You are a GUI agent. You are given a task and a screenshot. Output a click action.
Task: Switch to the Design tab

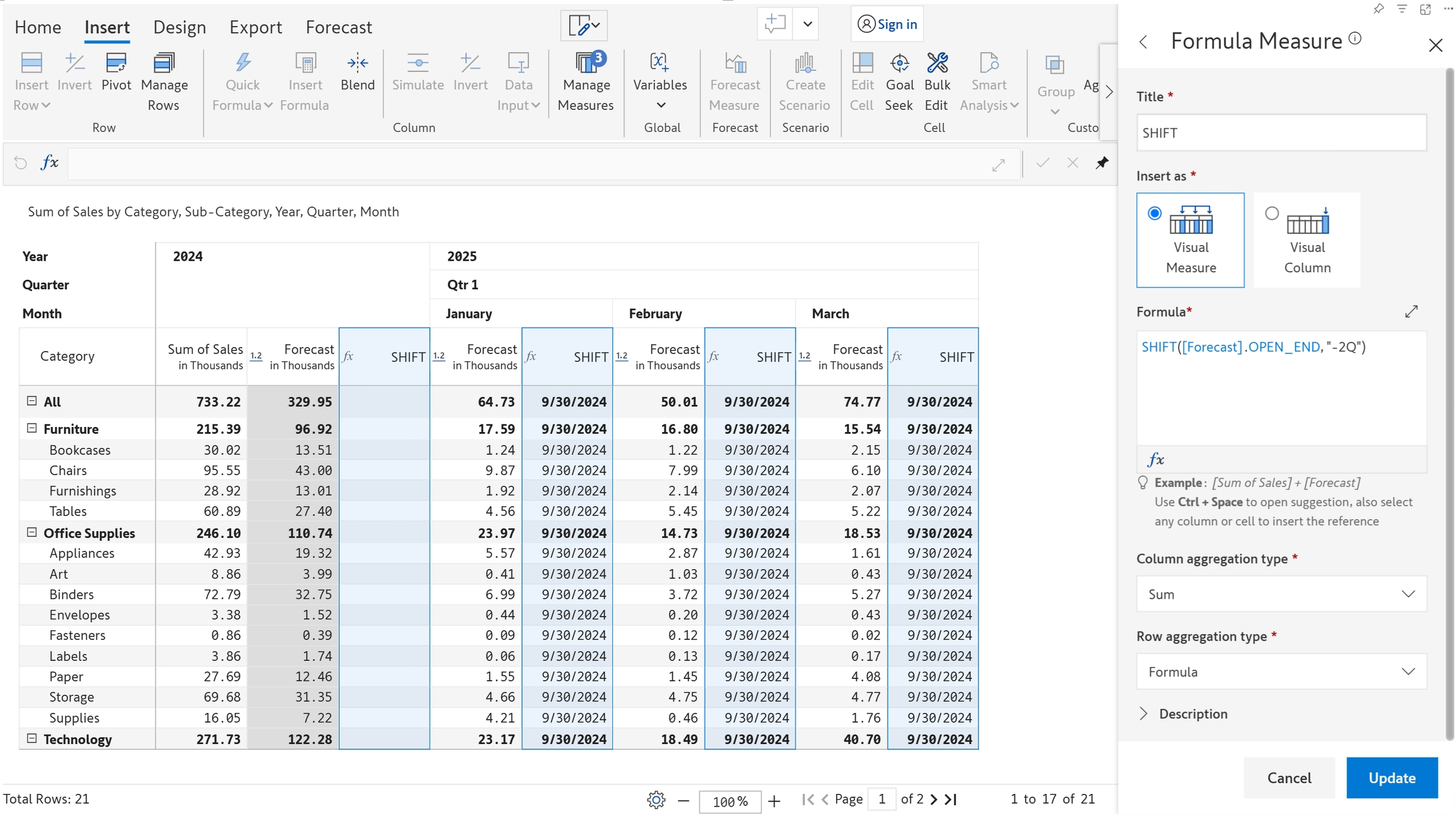click(x=179, y=27)
